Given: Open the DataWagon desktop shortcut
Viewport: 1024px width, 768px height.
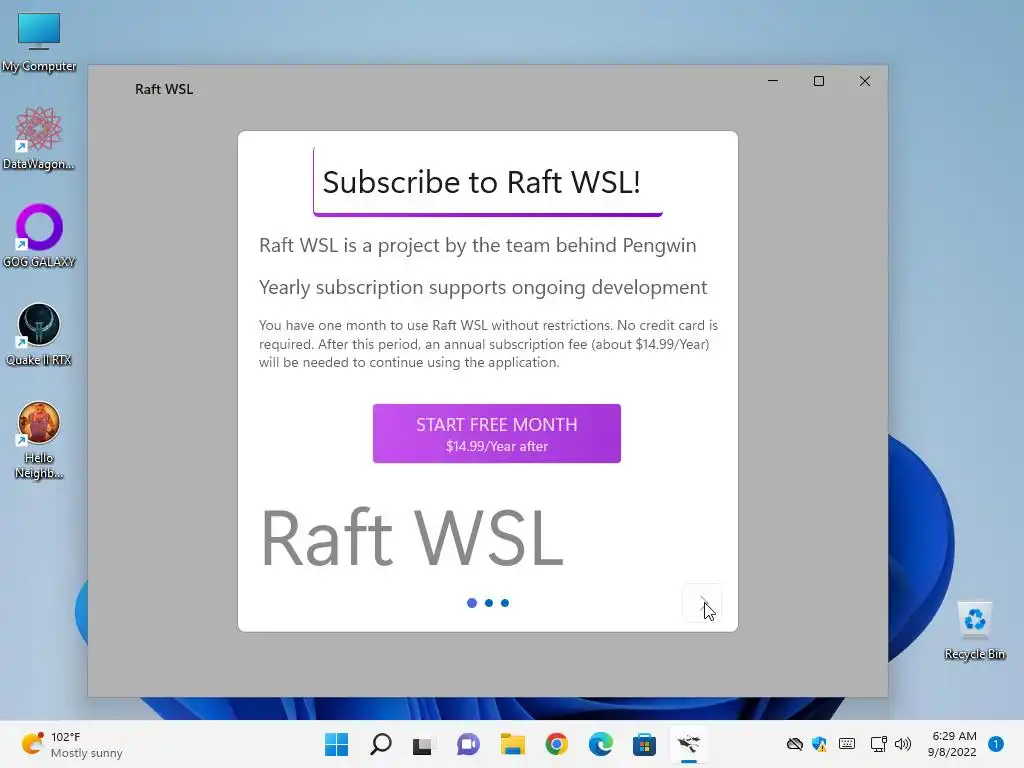Looking at the screenshot, I should 39,138.
